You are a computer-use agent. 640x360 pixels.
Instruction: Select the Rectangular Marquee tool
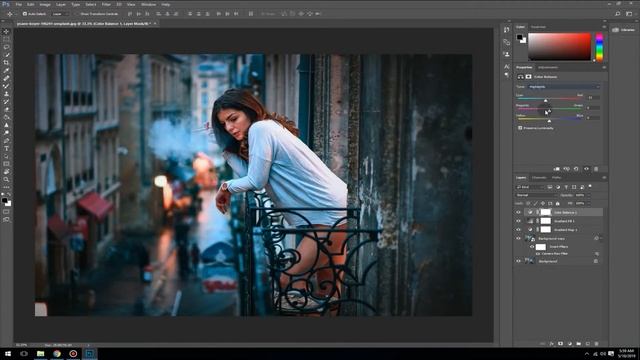(6, 39)
